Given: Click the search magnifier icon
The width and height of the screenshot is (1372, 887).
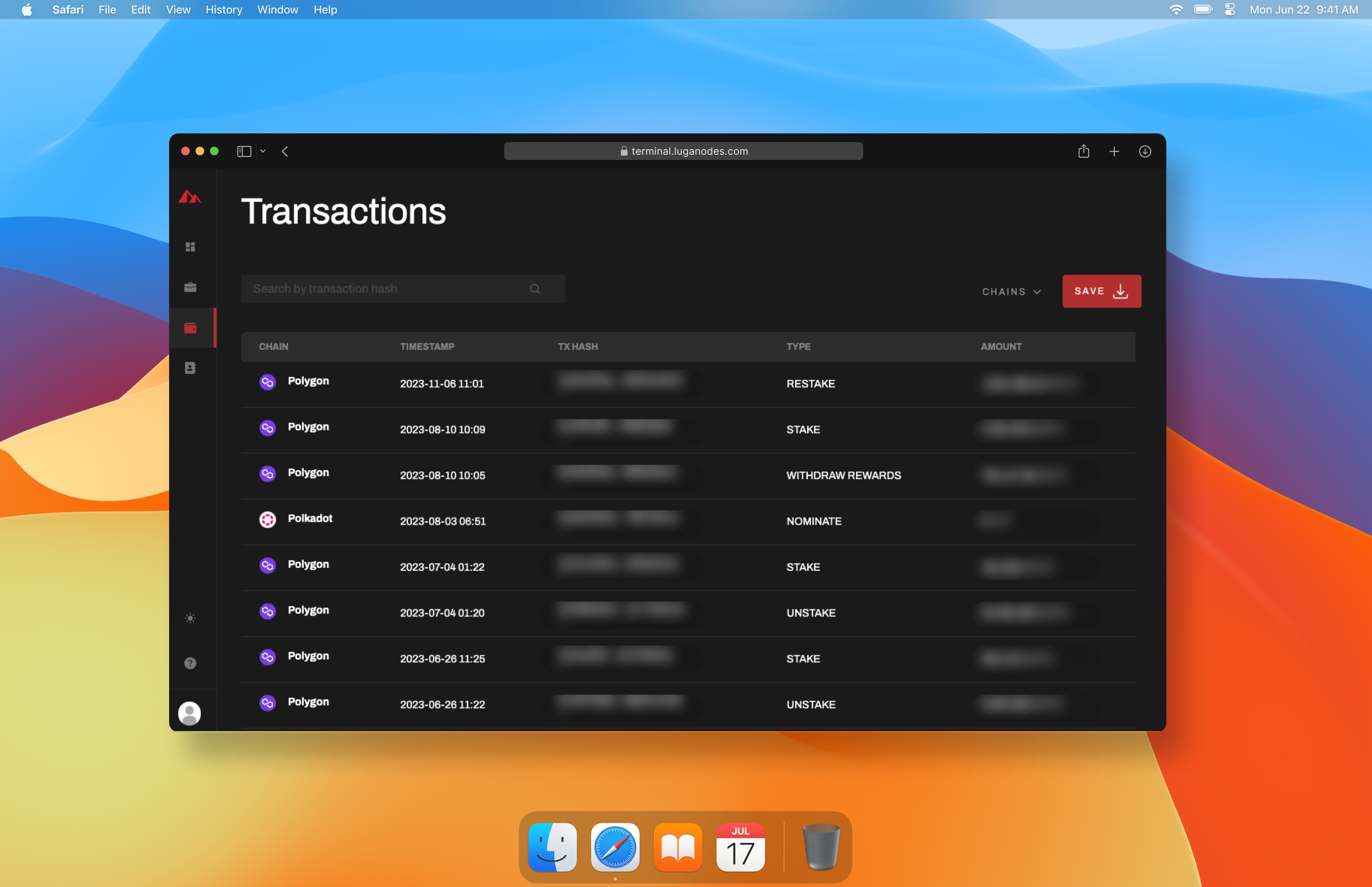Looking at the screenshot, I should (x=535, y=289).
